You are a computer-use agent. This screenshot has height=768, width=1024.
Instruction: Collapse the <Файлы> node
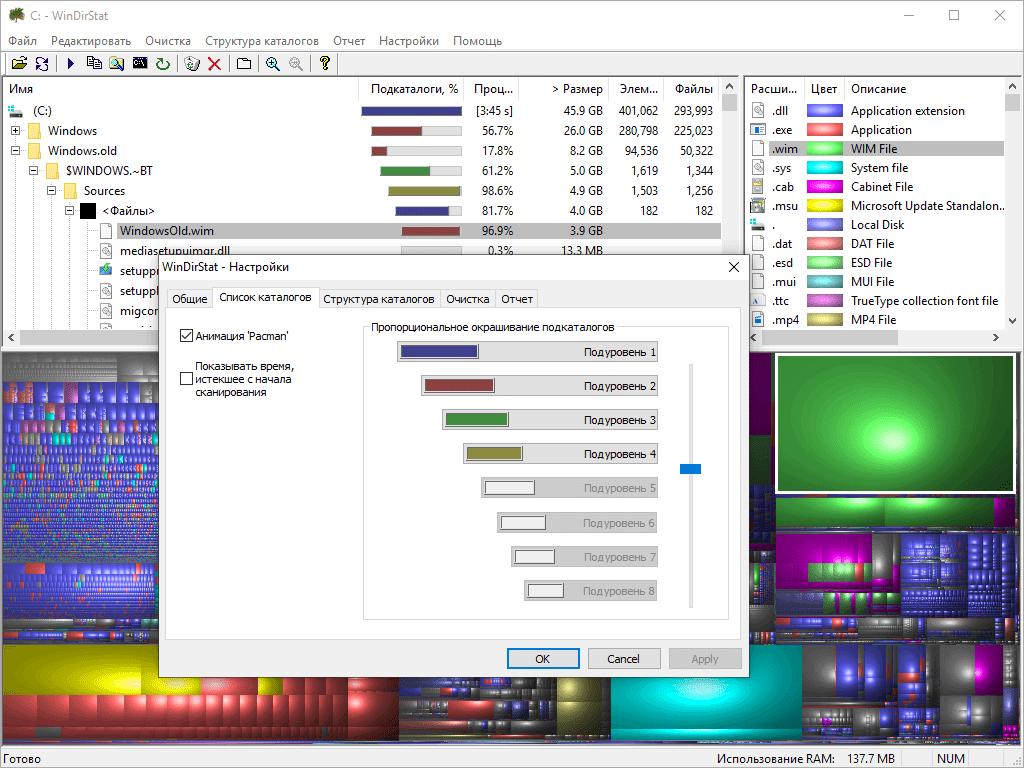point(69,211)
